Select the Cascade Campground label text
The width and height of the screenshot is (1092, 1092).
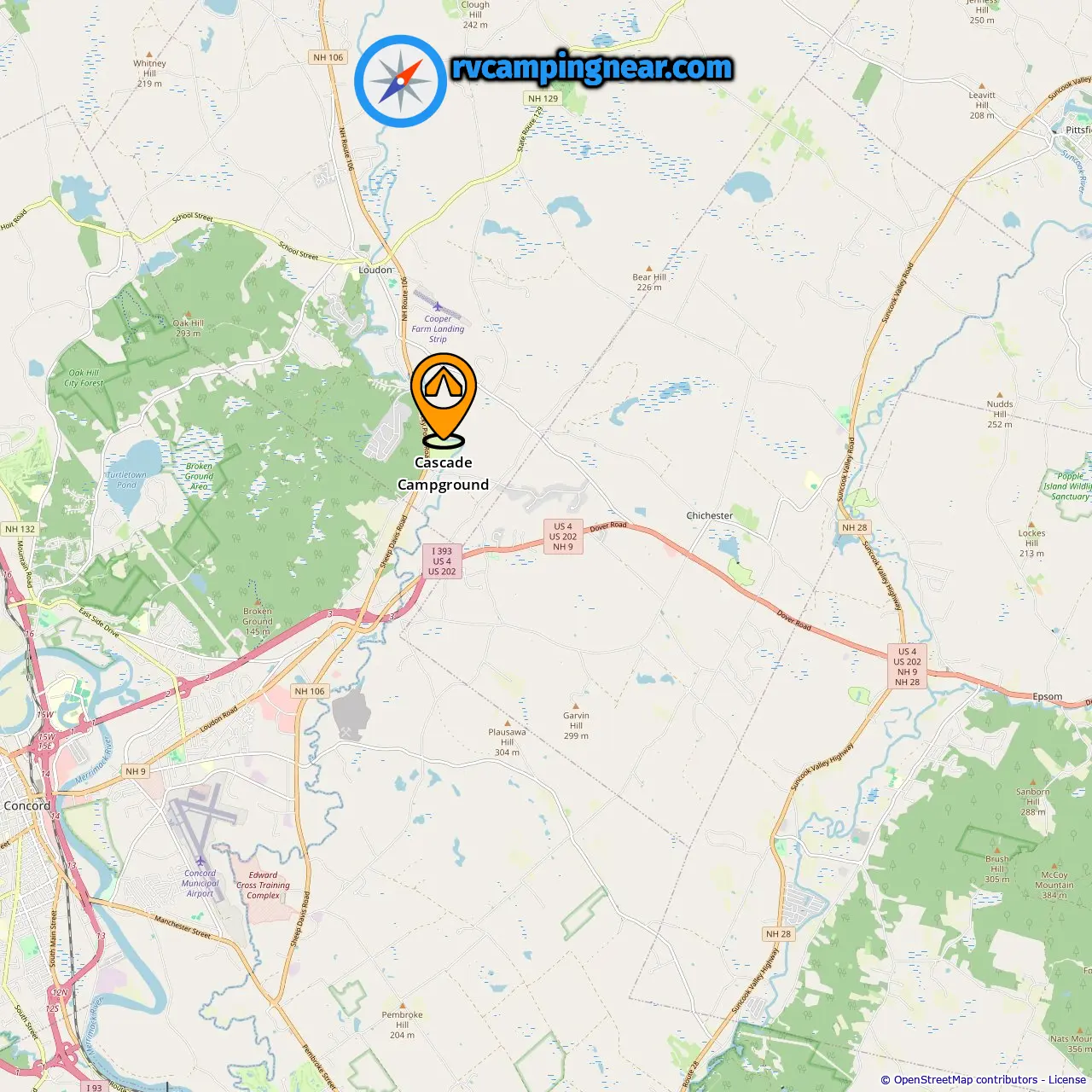click(x=444, y=473)
